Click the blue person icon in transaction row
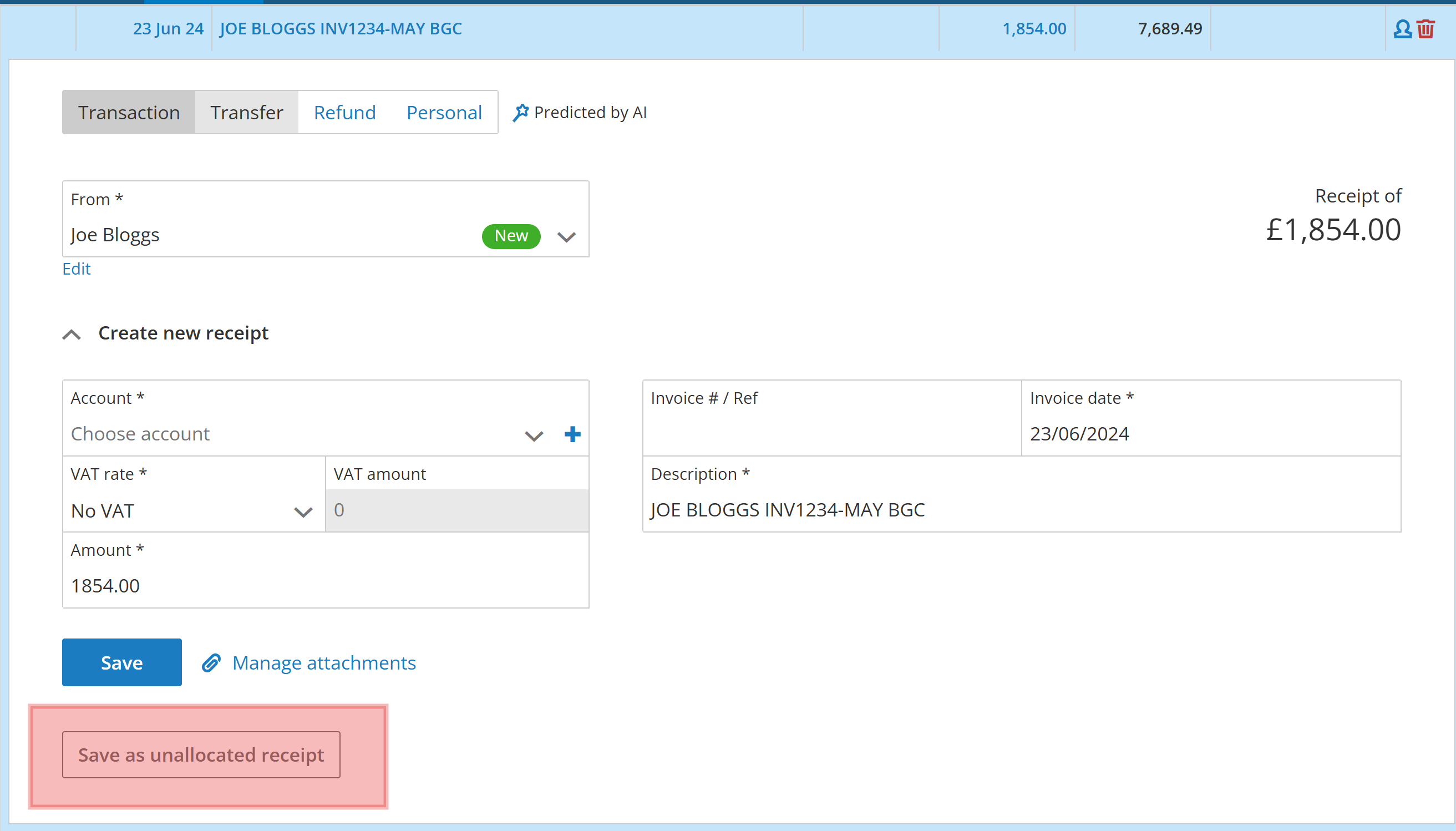The image size is (1456, 831). 1402,28
